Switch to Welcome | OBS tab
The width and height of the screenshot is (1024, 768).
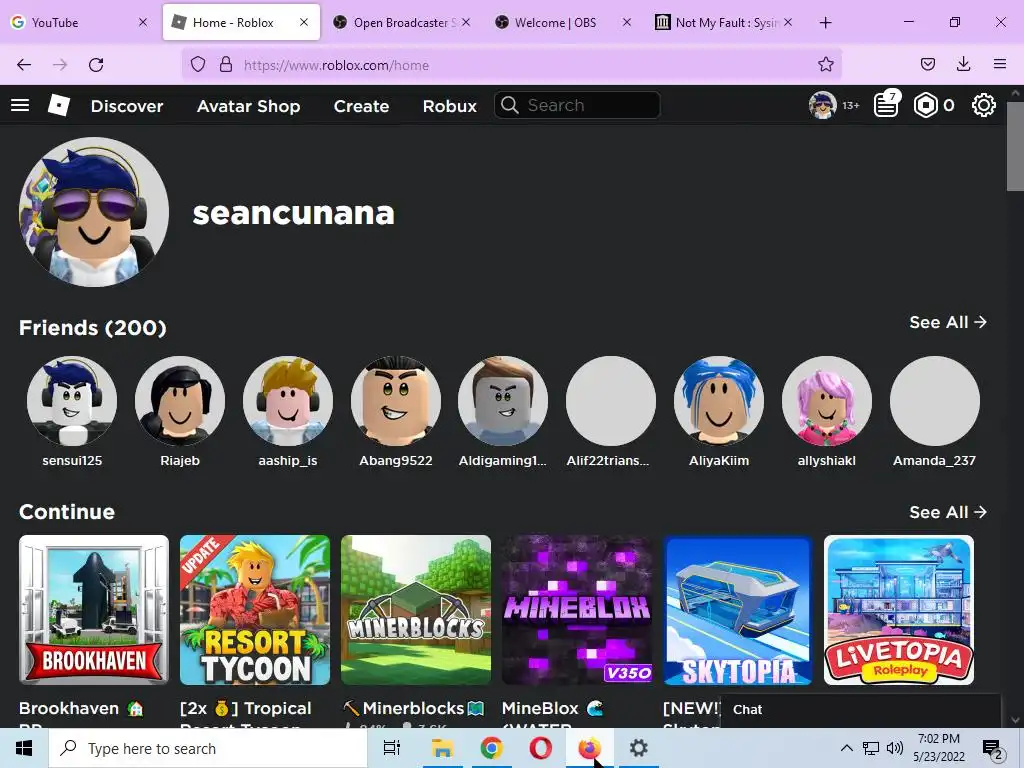point(555,22)
